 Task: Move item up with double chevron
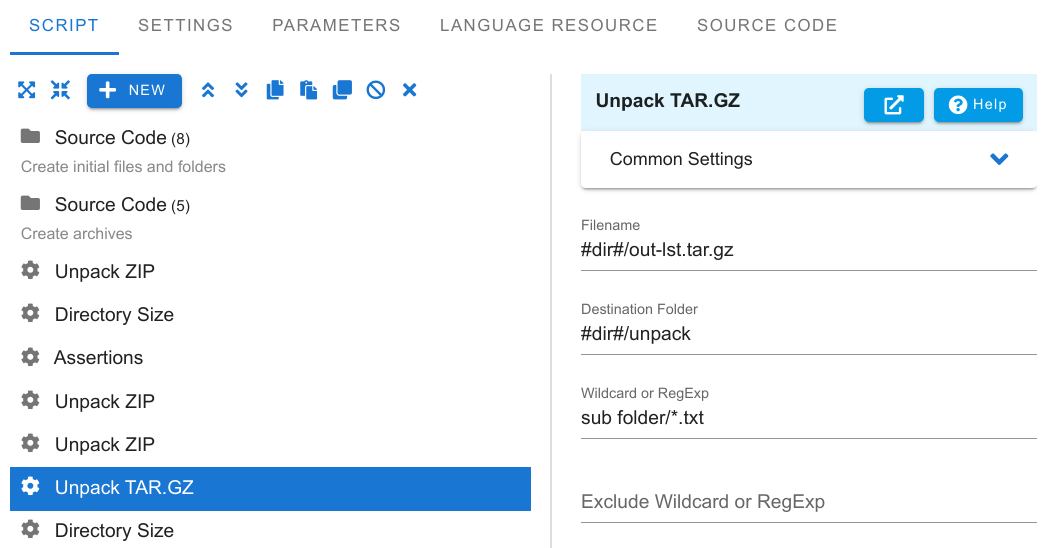(x=208, y=90)
